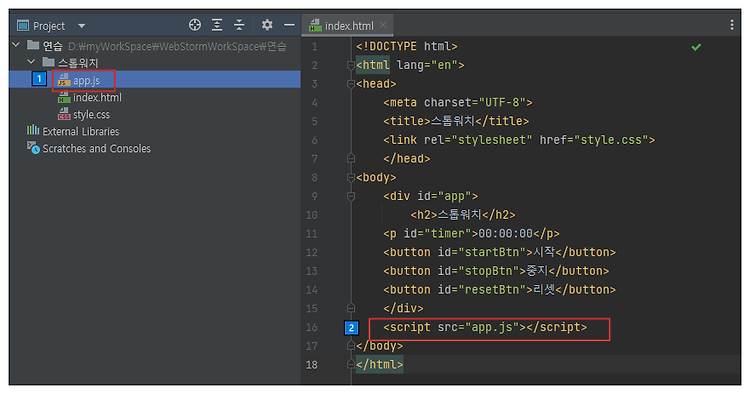Fold the html tag at line 2

pos(351,65)
